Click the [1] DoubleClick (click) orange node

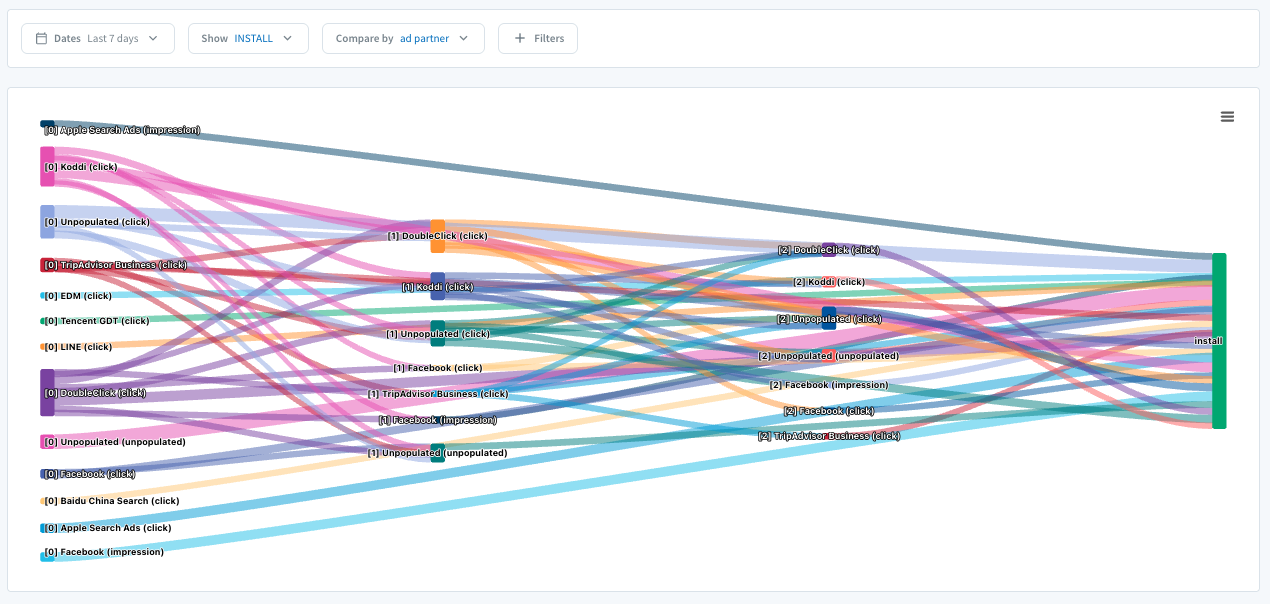click(438, 236)
